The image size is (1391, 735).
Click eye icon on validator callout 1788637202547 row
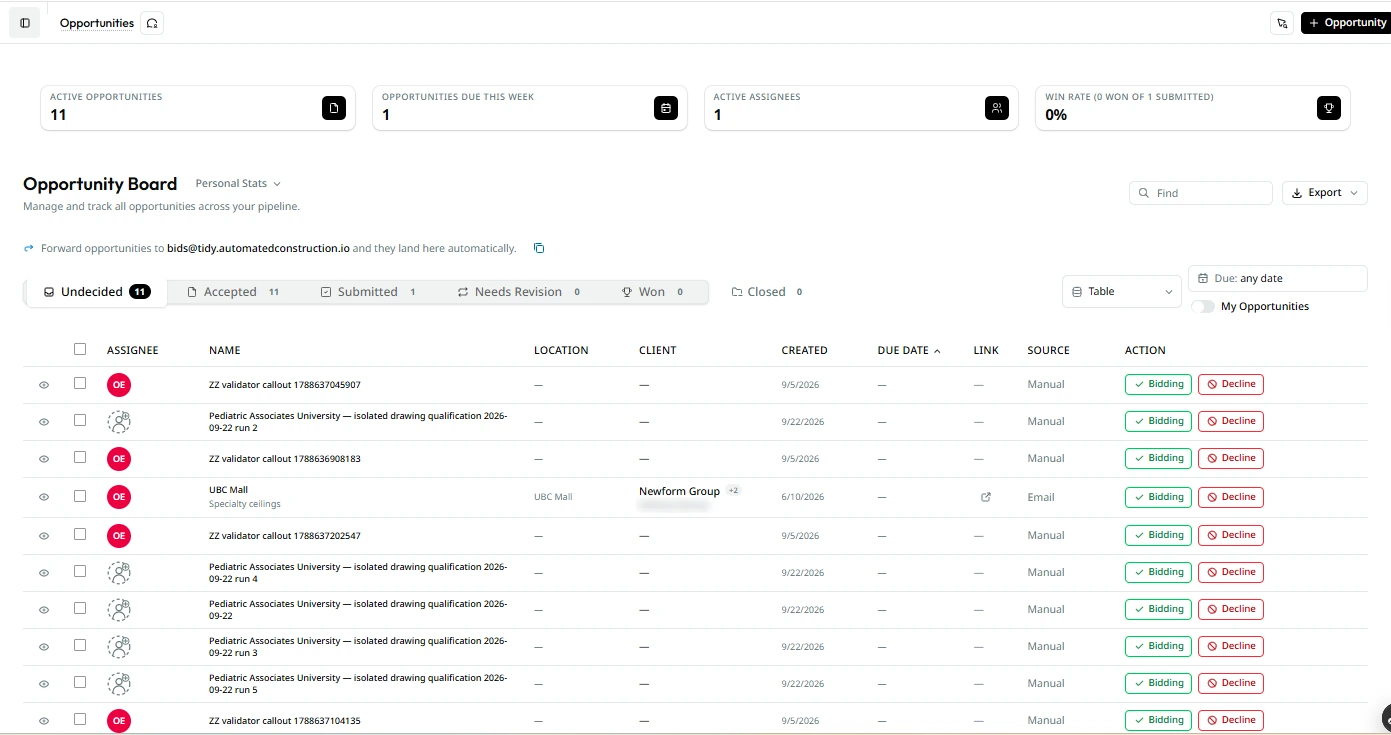tap(44, 536)
